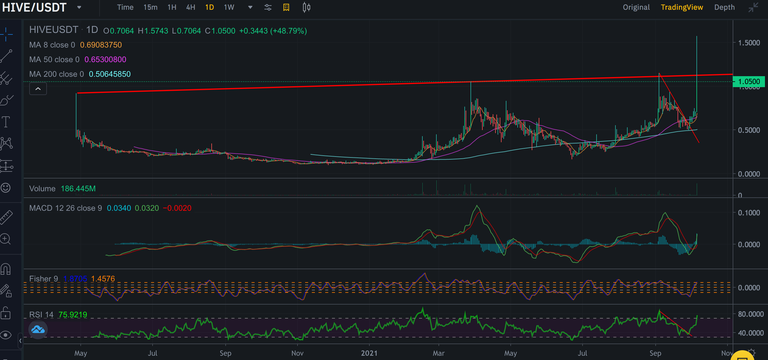Screen dimensions: 768x360
Task: Toggle magnet mode
Action: pyautogui.click(x=6, y=269)
